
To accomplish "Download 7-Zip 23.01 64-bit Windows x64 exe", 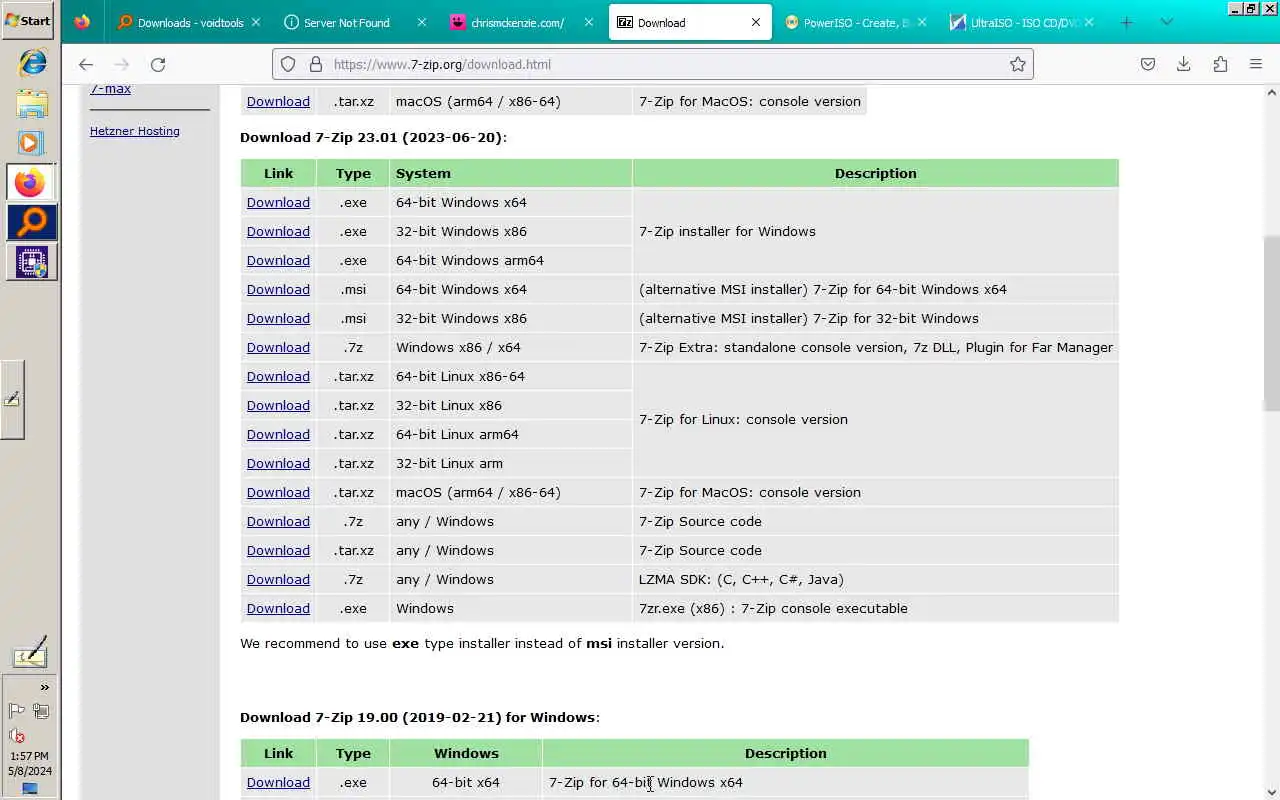I will click(x=278, y=202).
